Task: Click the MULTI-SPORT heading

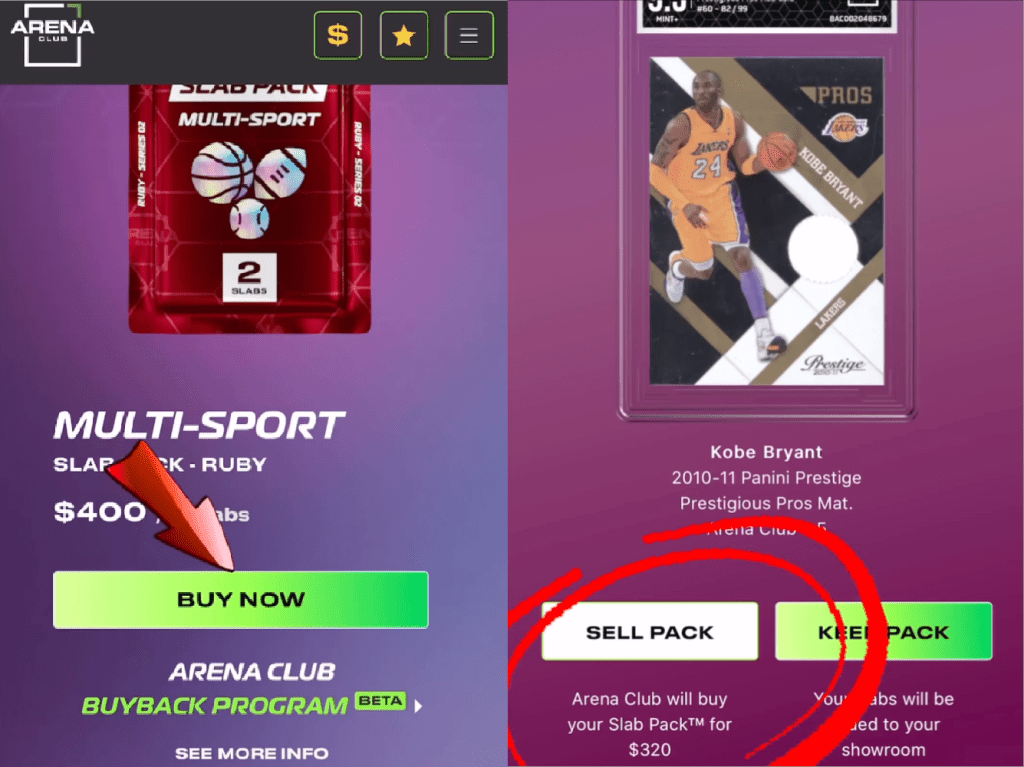Action: (199, 425)
